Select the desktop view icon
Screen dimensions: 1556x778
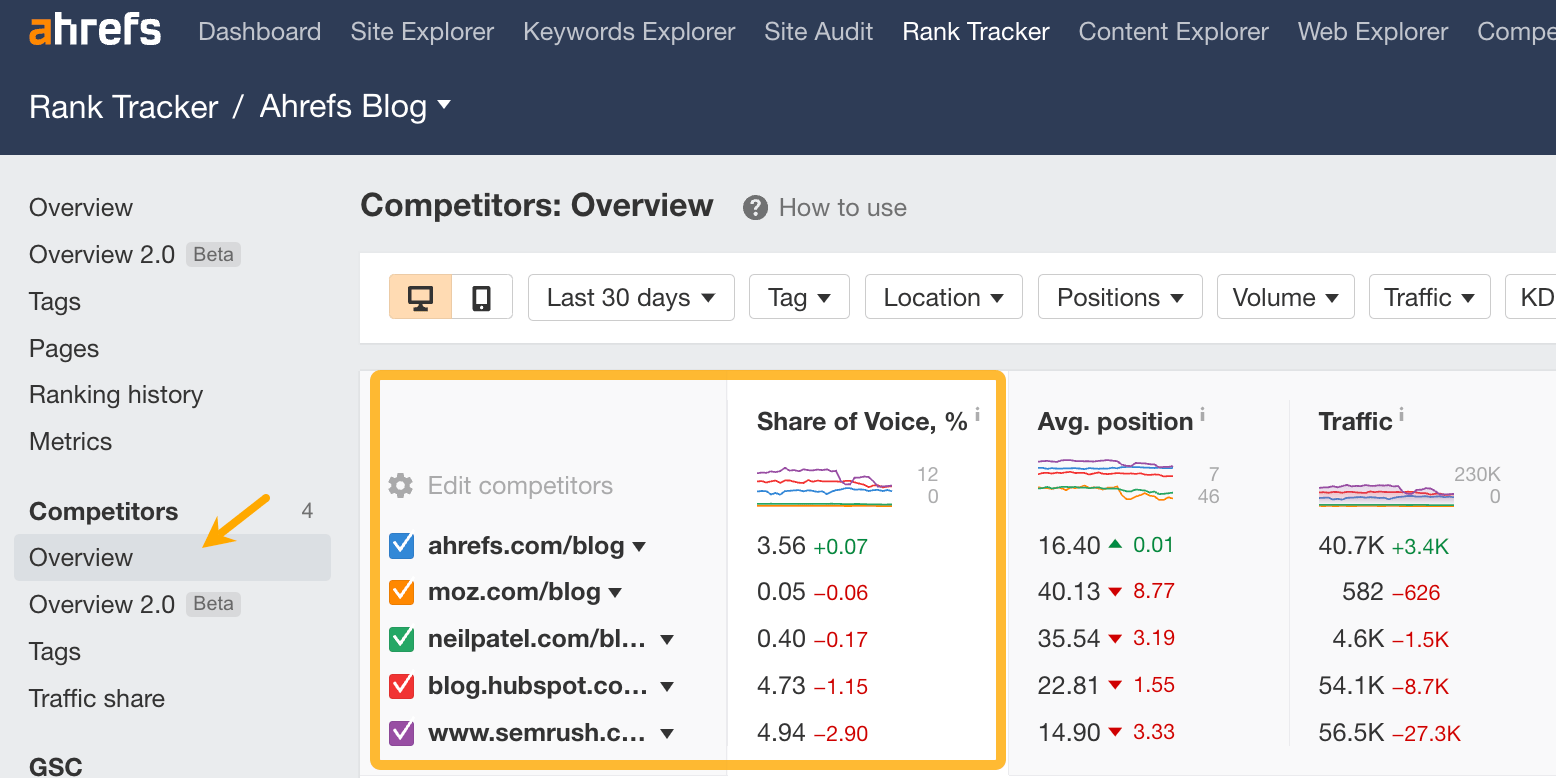coord(420,297)
